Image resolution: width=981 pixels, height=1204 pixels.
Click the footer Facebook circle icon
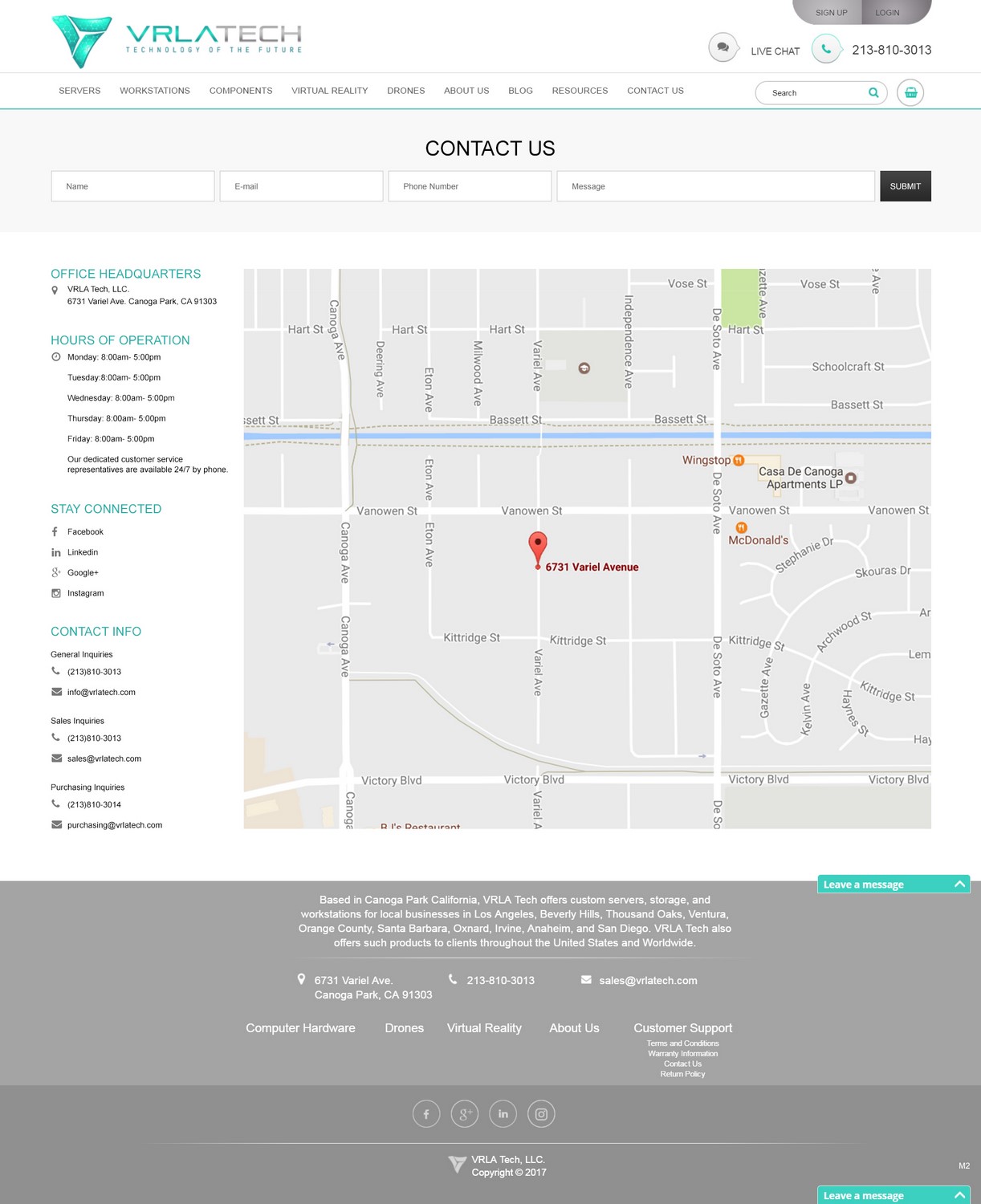(x=426, y=1113)
